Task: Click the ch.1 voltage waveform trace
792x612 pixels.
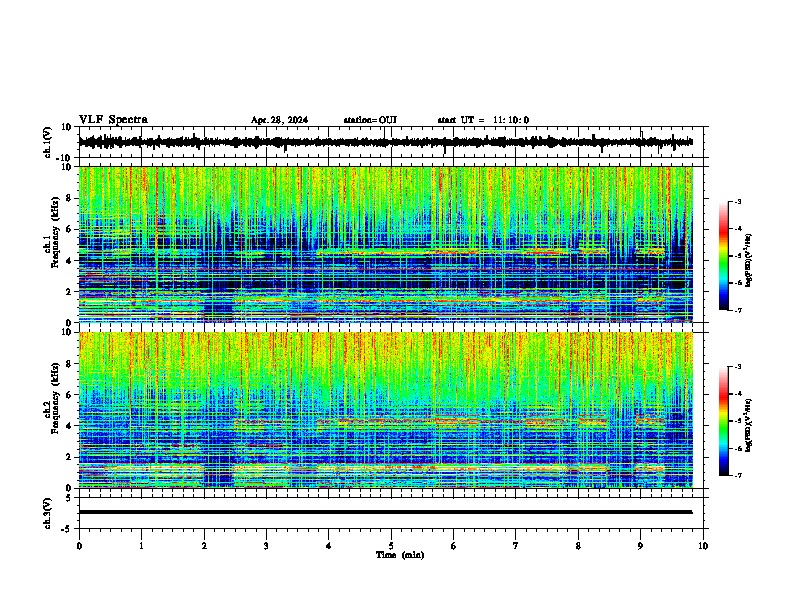Action: 386,142
